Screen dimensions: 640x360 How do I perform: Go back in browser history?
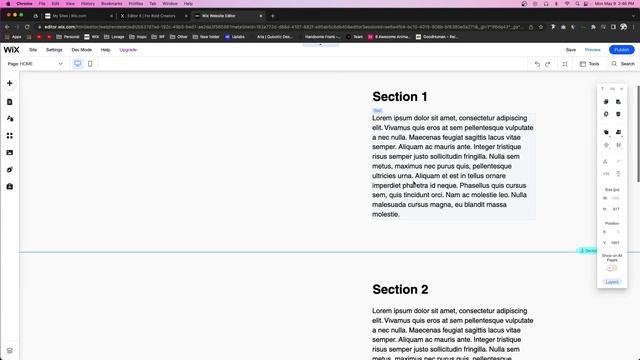(x=7, y=27)
